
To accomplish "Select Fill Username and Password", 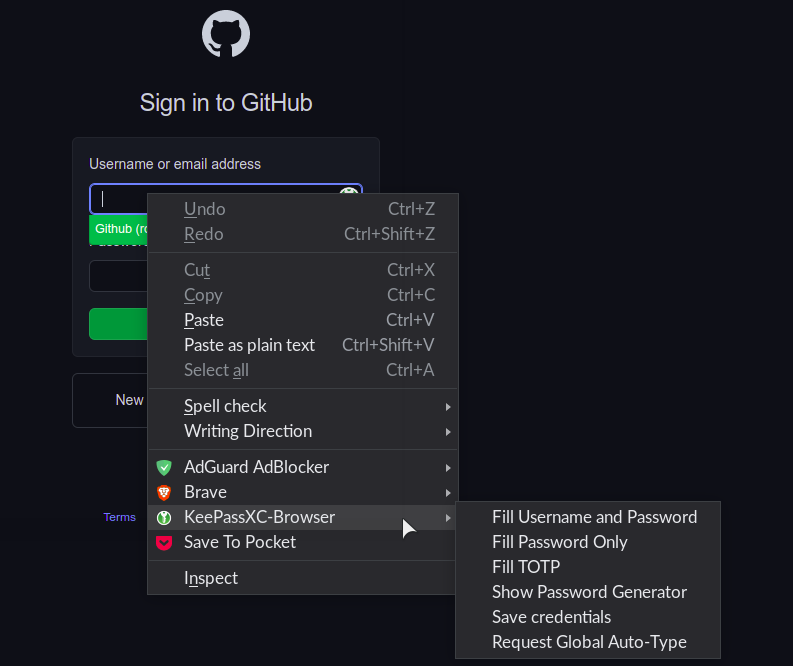I will pyautogui.click(x=594, y=517).
